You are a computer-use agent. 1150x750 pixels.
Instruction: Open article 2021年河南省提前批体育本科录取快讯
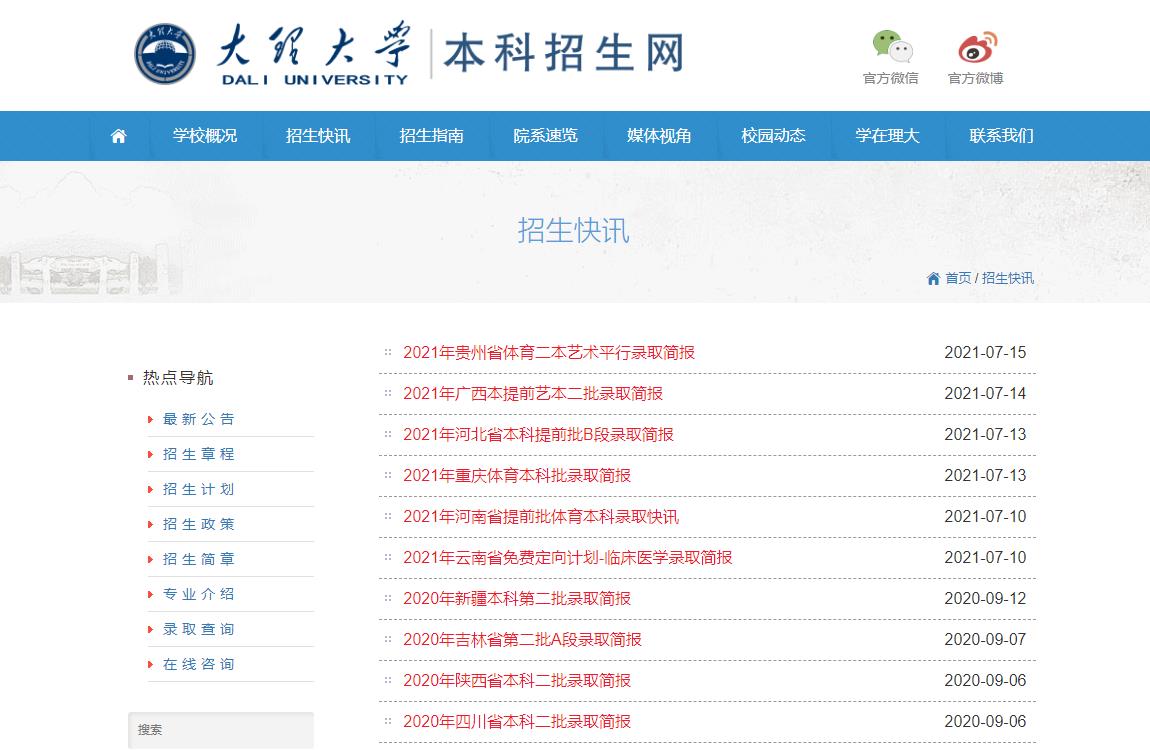click(541, 517)
